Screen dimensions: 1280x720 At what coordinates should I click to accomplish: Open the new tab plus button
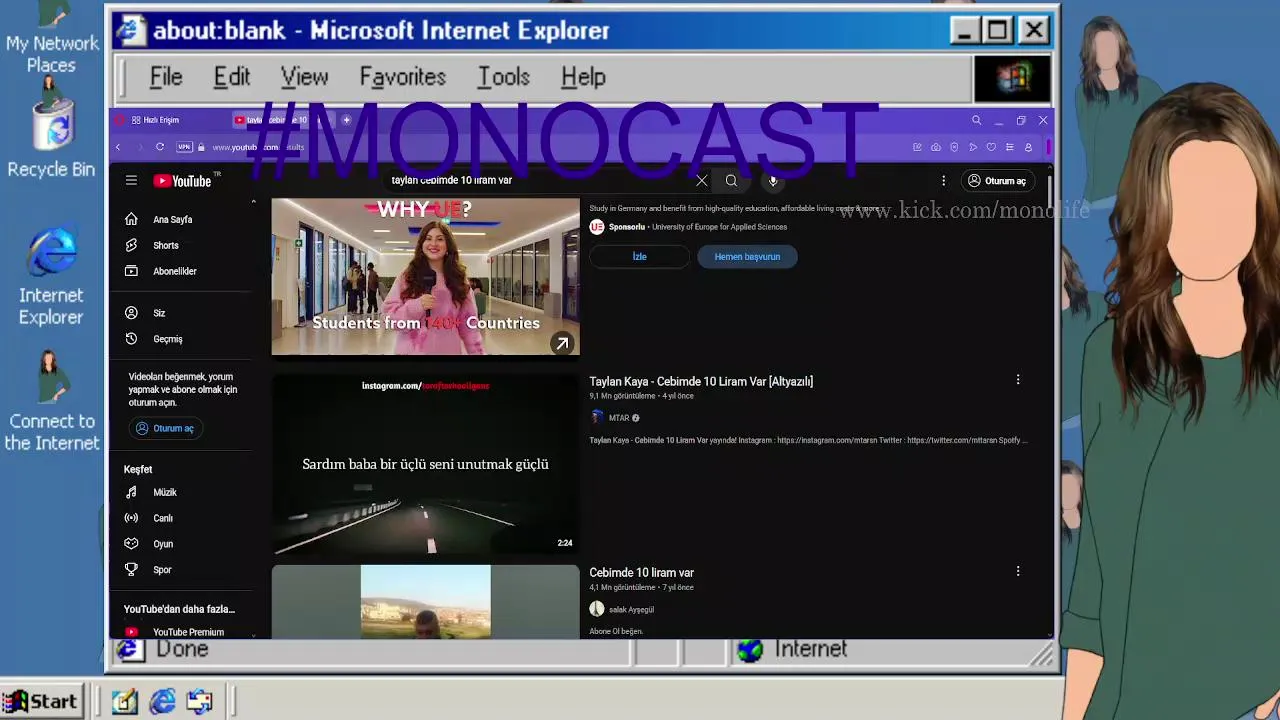pos(346,120)
